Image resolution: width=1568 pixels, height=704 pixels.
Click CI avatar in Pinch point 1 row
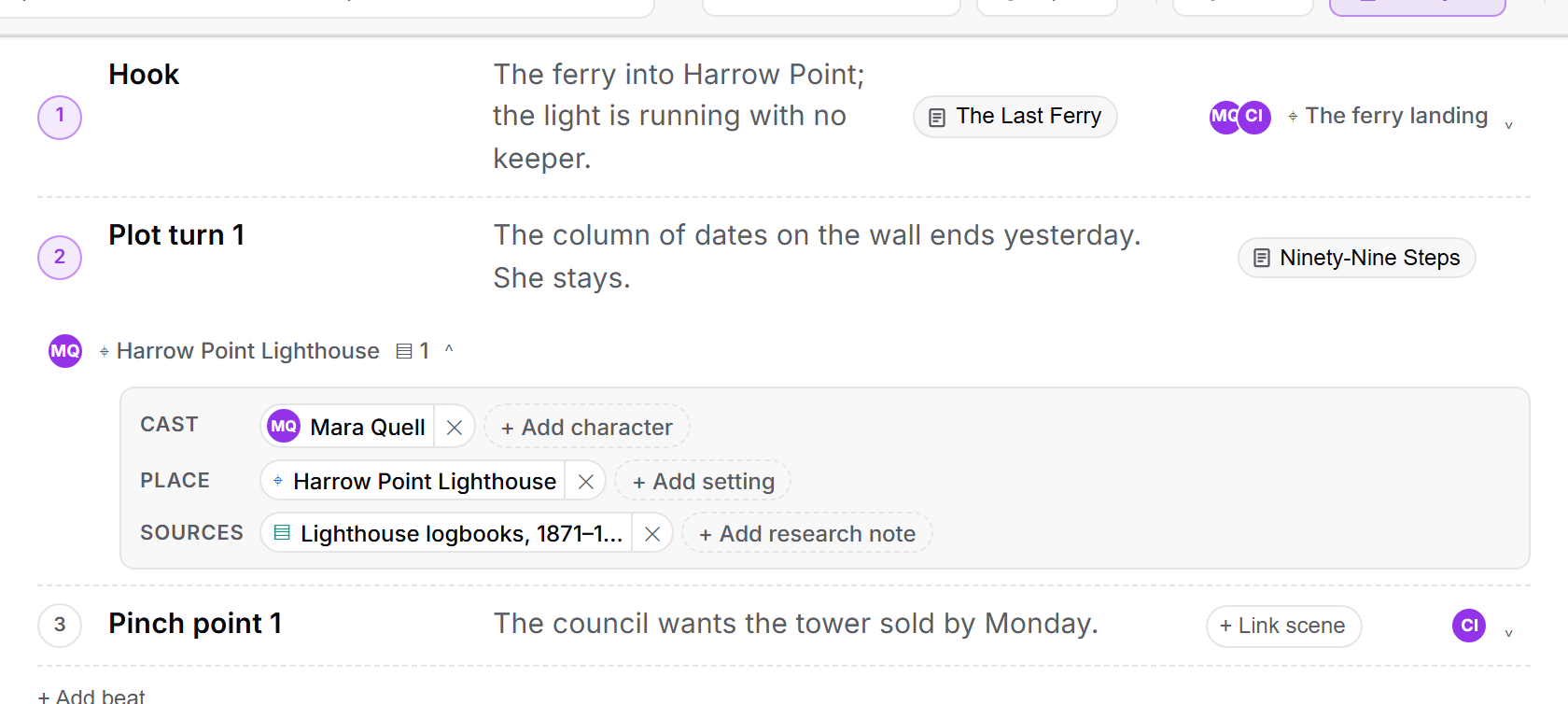(x=1469, y=626)
